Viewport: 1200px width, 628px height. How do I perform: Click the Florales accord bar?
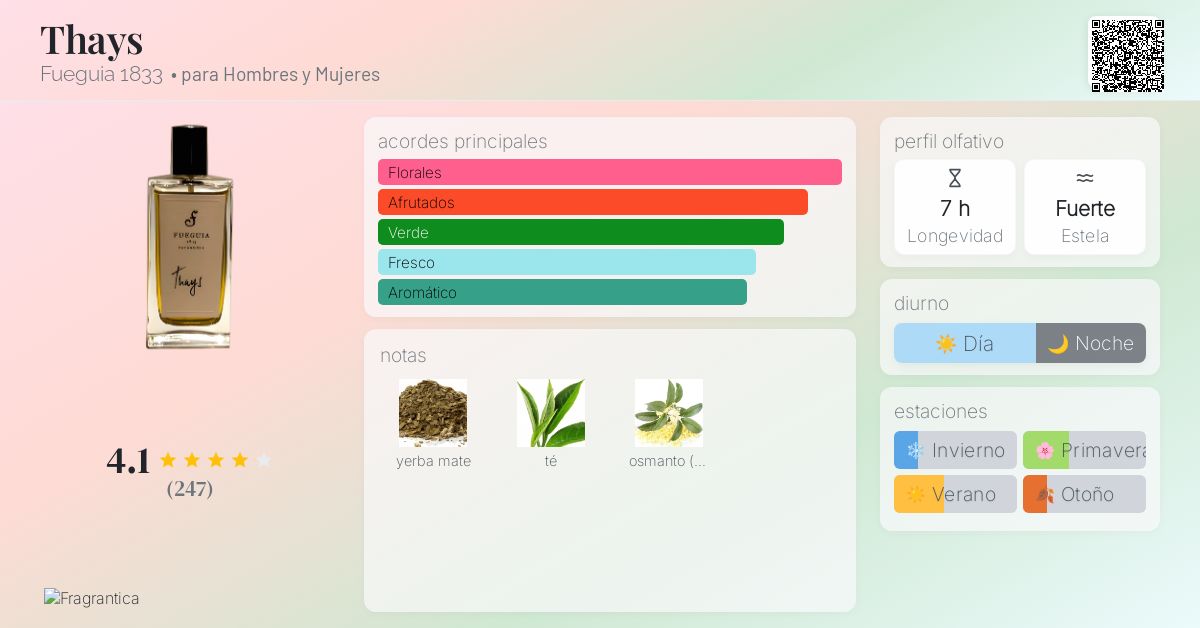609,172
